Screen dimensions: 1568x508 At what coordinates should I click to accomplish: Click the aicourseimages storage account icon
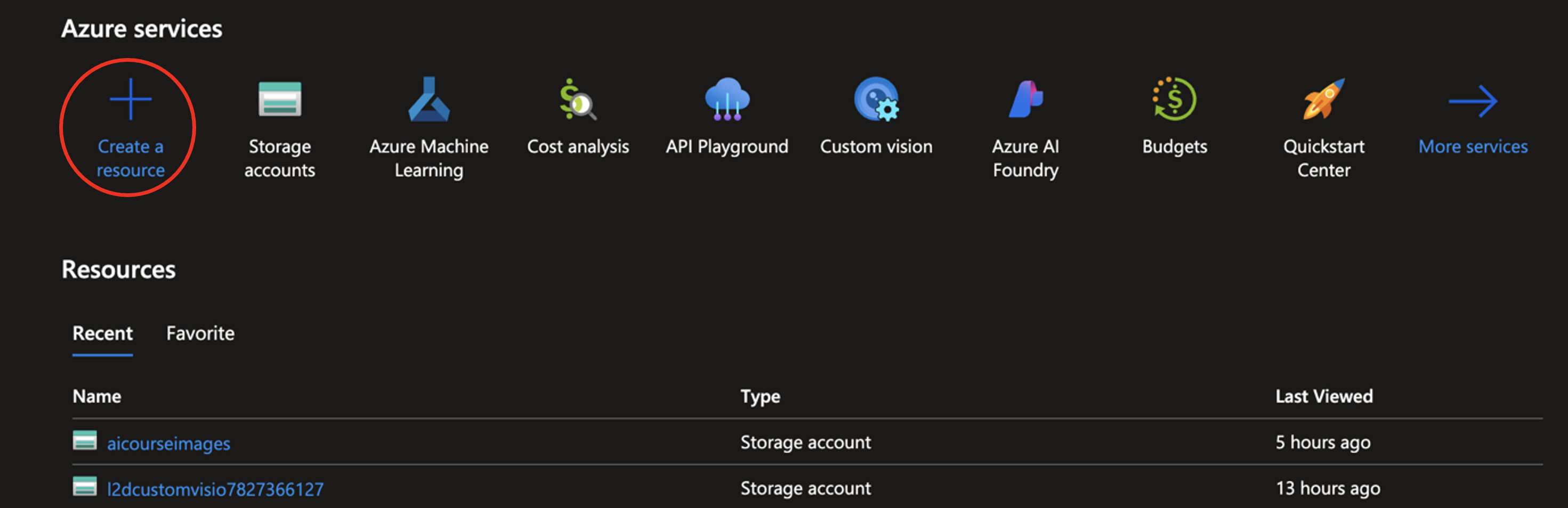(85, 440)
